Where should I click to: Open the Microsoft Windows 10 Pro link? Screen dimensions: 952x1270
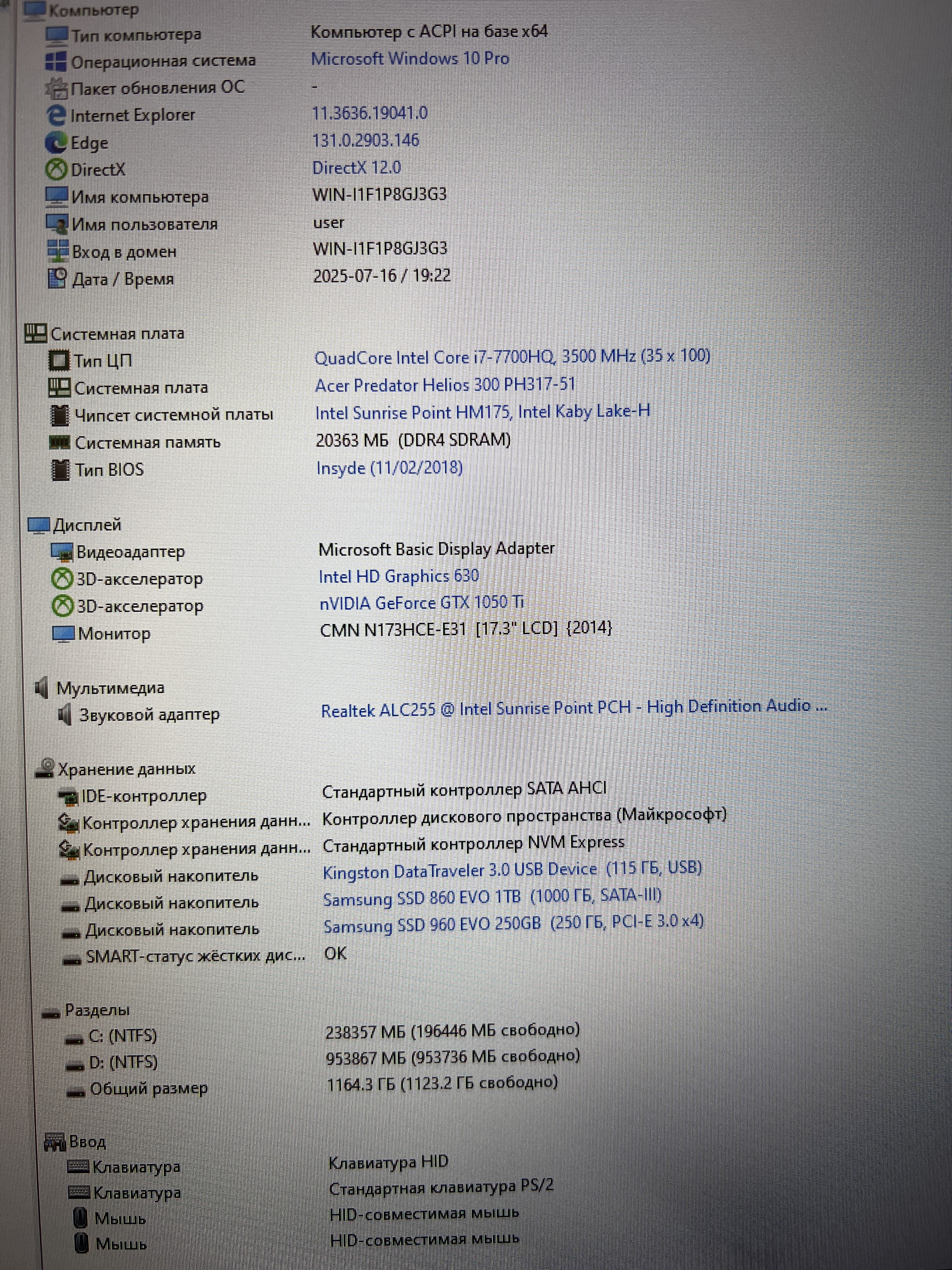pos(410,59)
